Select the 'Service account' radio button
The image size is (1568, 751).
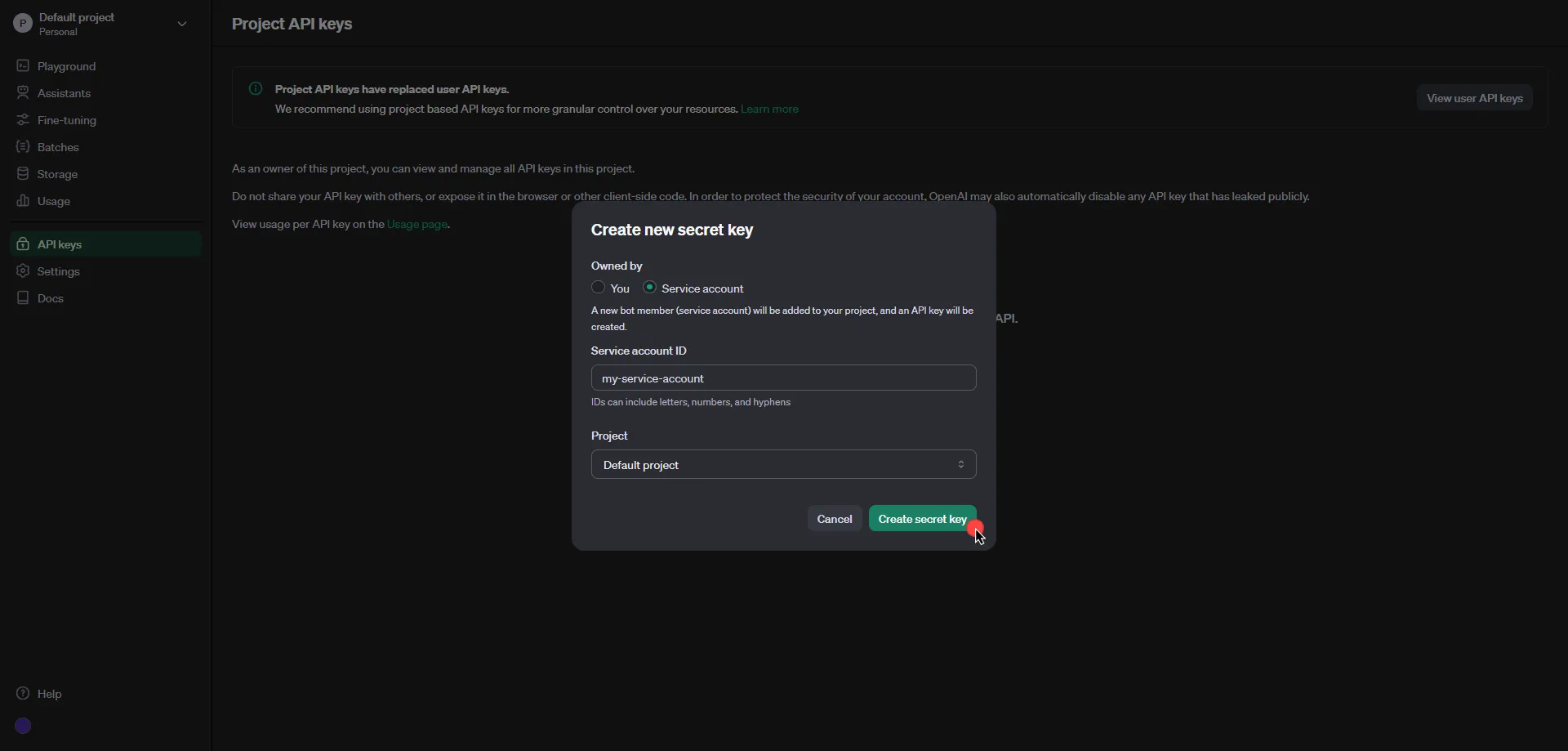pyautogui.click(x=650, y=288)
